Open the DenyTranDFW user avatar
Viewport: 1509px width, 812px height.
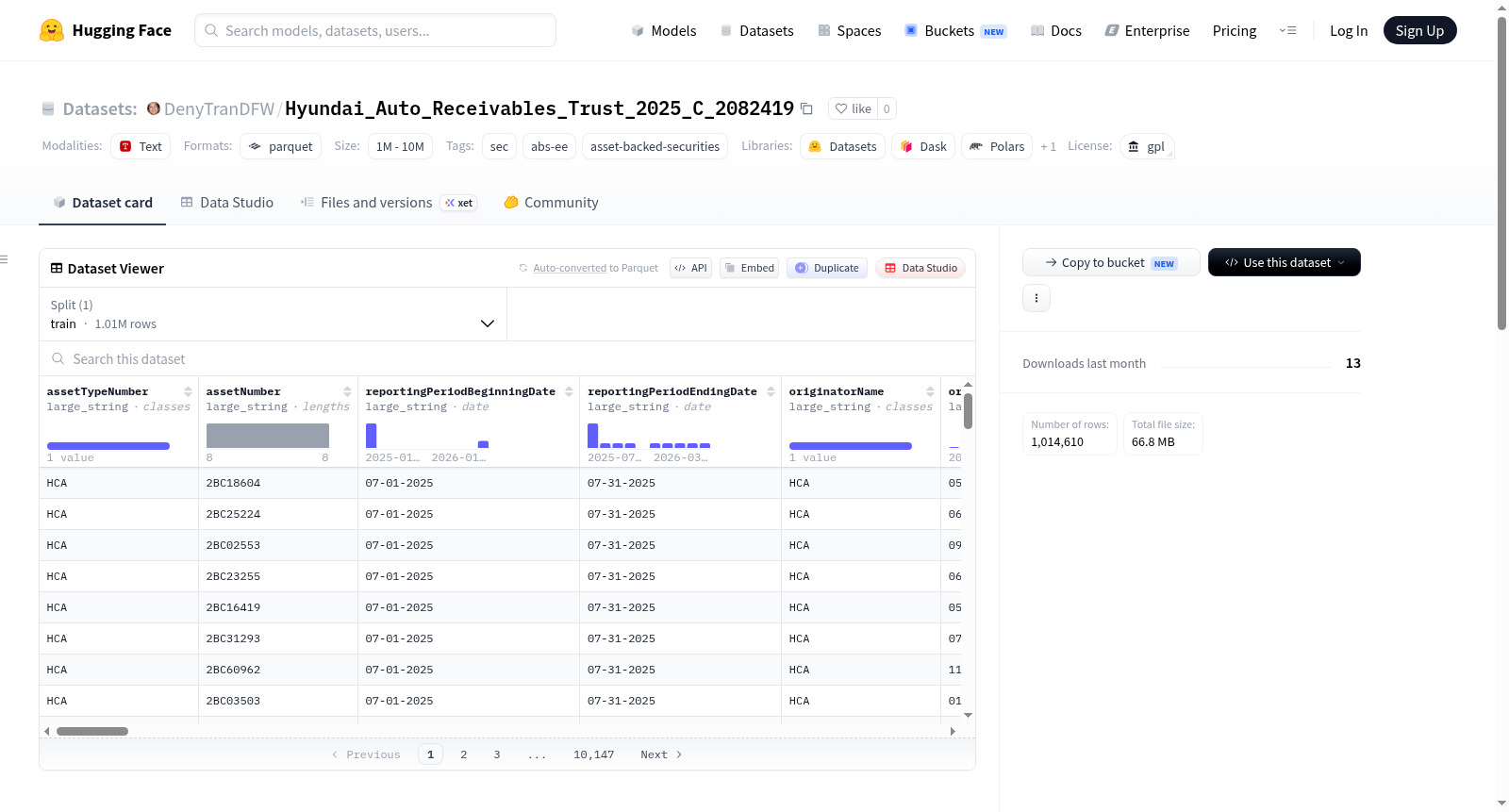click(153, 108)
